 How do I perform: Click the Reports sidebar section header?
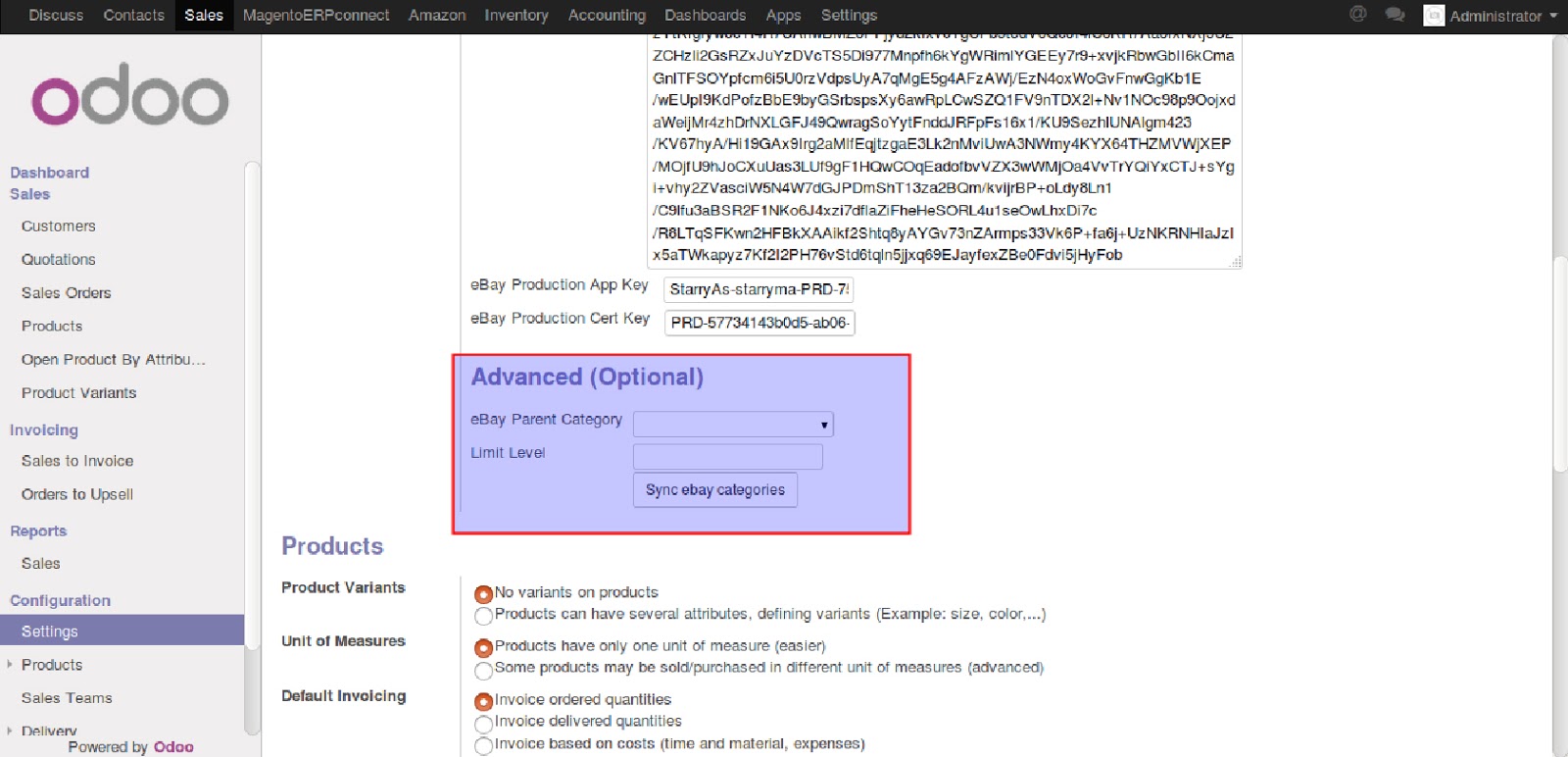38,531
